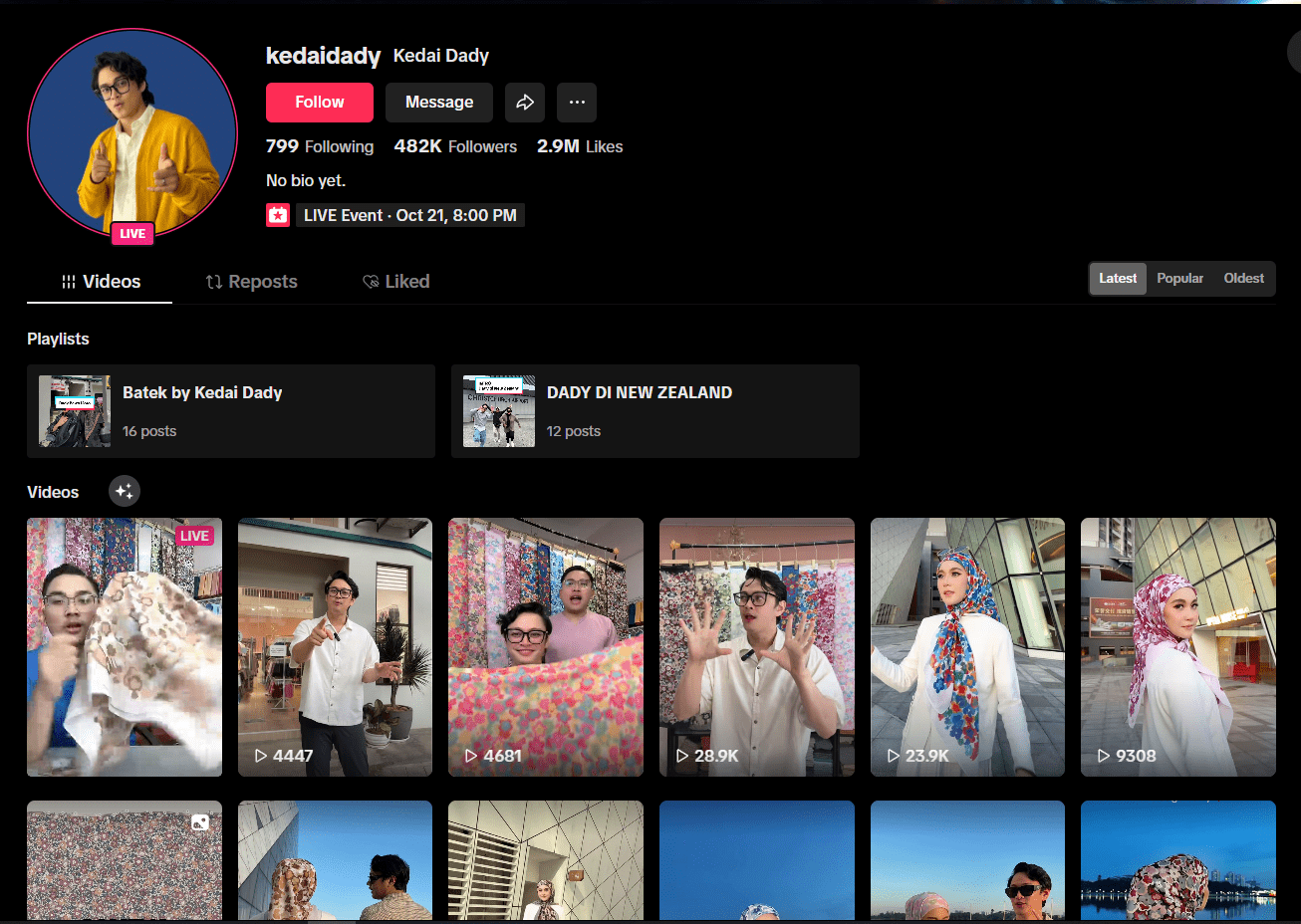Open Message conversation with kedaidady
The height and width of the screenshot is (924, 1301).
tap(438, 102)
